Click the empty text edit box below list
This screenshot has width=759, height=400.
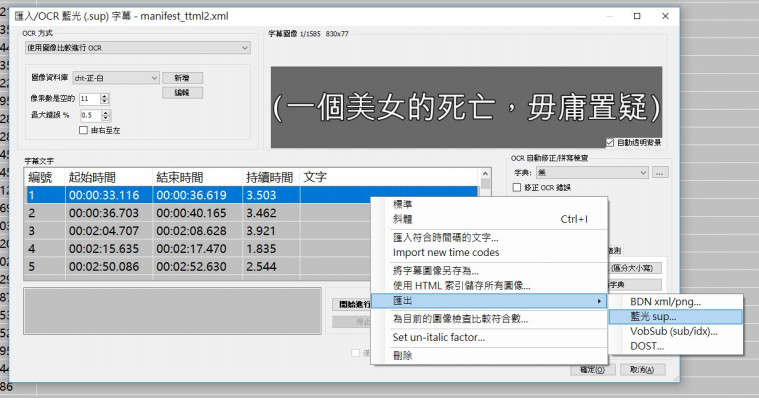[x=172, y=310]
